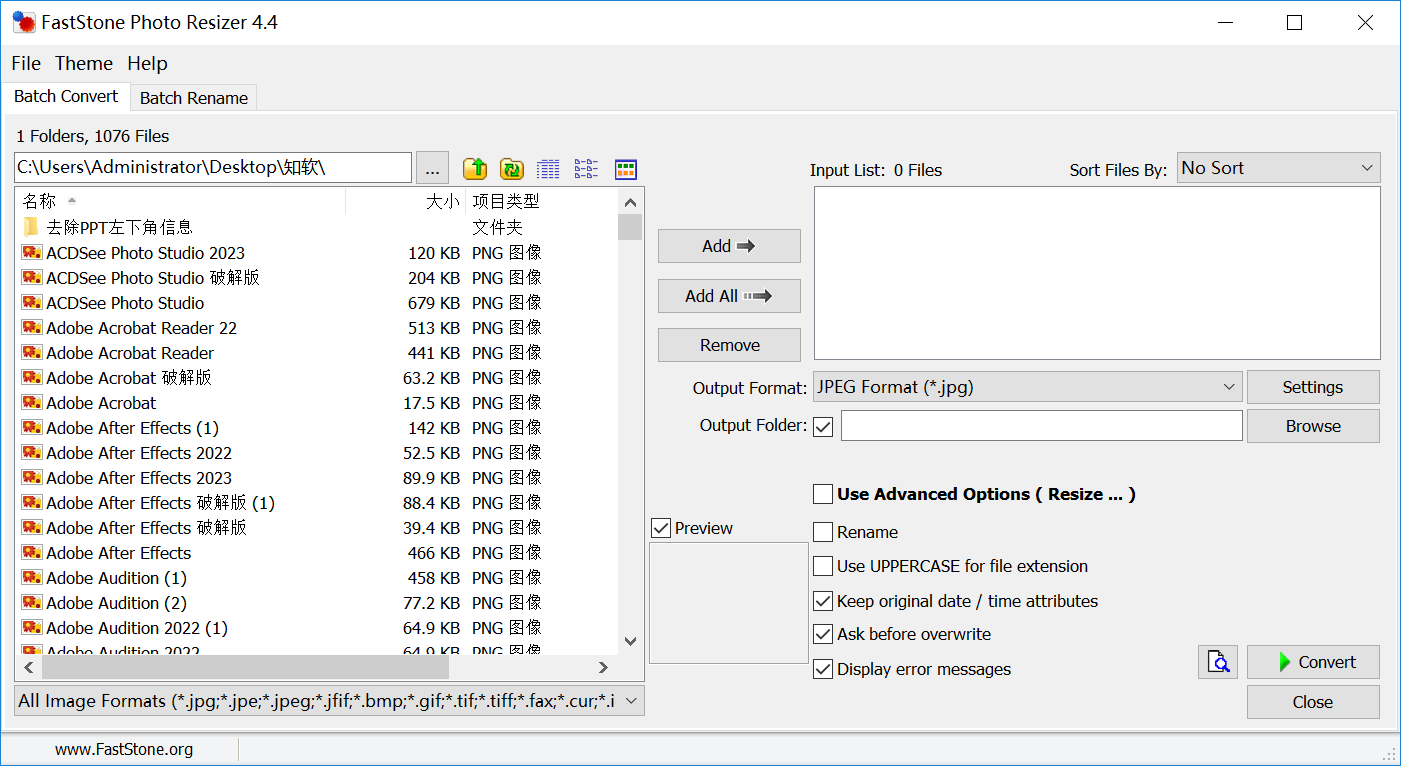Open output format Settings

[1313, 387]
